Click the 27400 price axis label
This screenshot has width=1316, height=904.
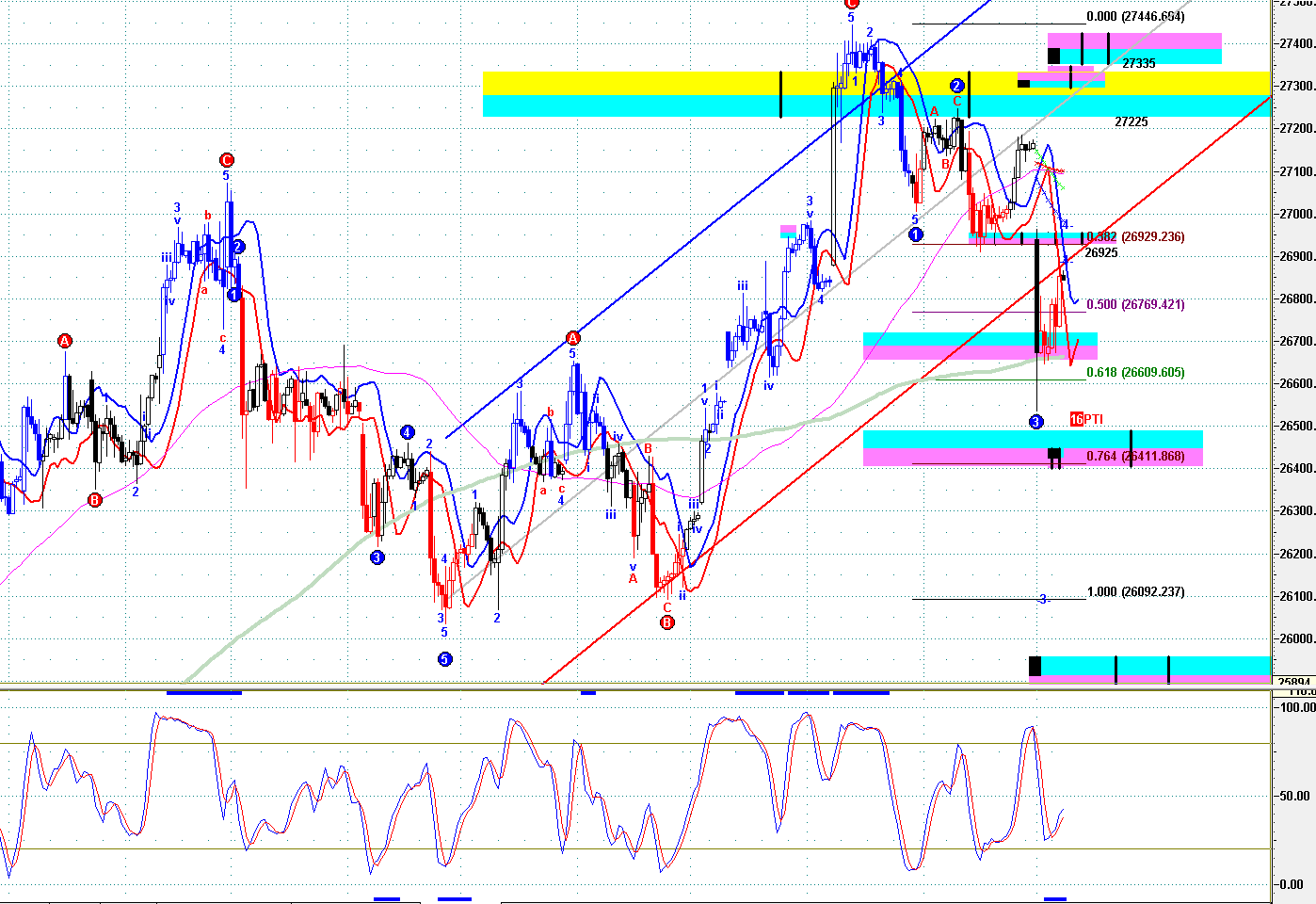pos(1296,43)
